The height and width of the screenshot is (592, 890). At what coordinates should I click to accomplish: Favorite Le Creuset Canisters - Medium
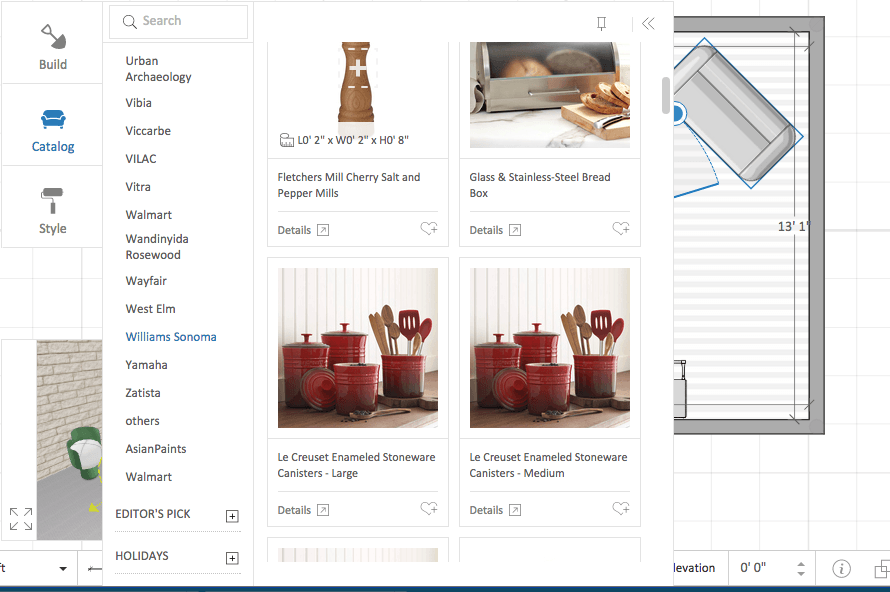tap(621, 508)
